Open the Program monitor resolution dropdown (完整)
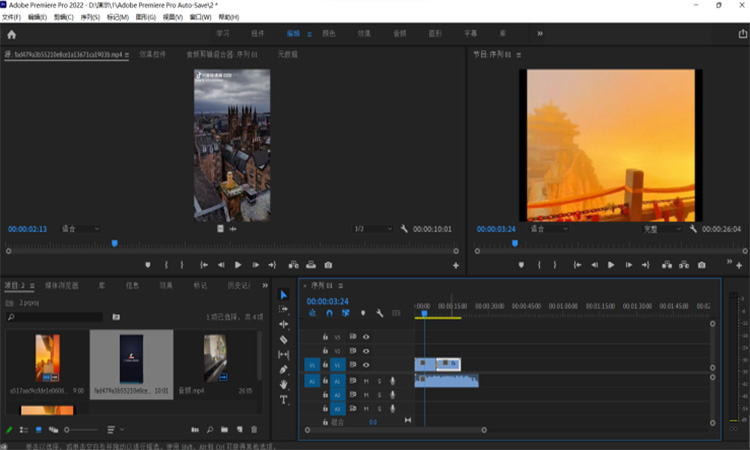This screenshot has height=450, width=750. click(x=662, y=229)
